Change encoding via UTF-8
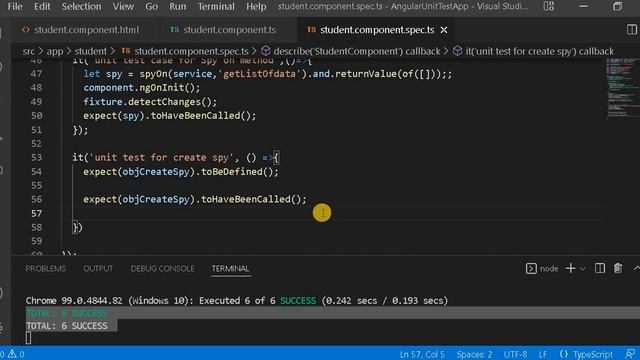Viewport: 640px width, 360px height. coord(515,354)
